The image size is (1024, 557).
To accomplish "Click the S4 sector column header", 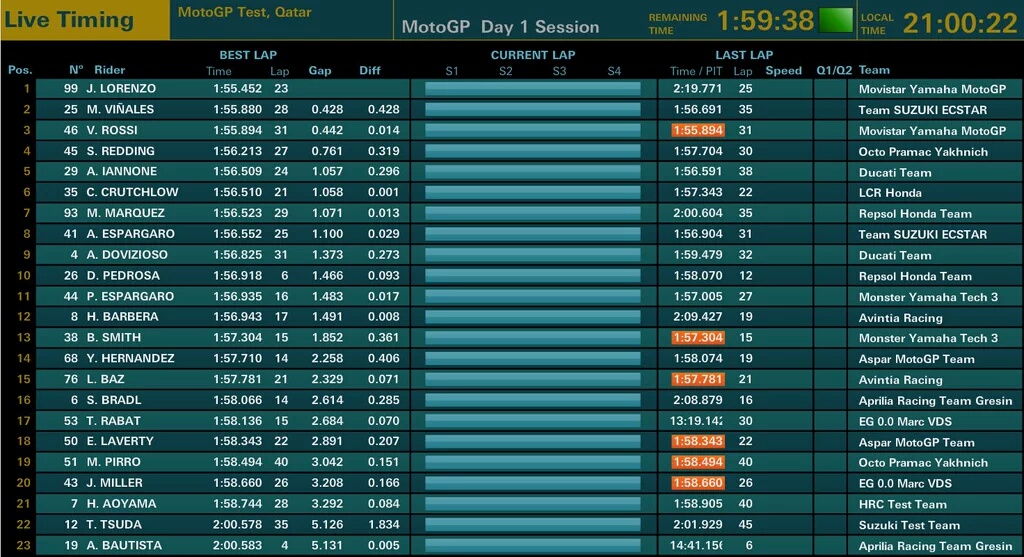I will 614,71.
